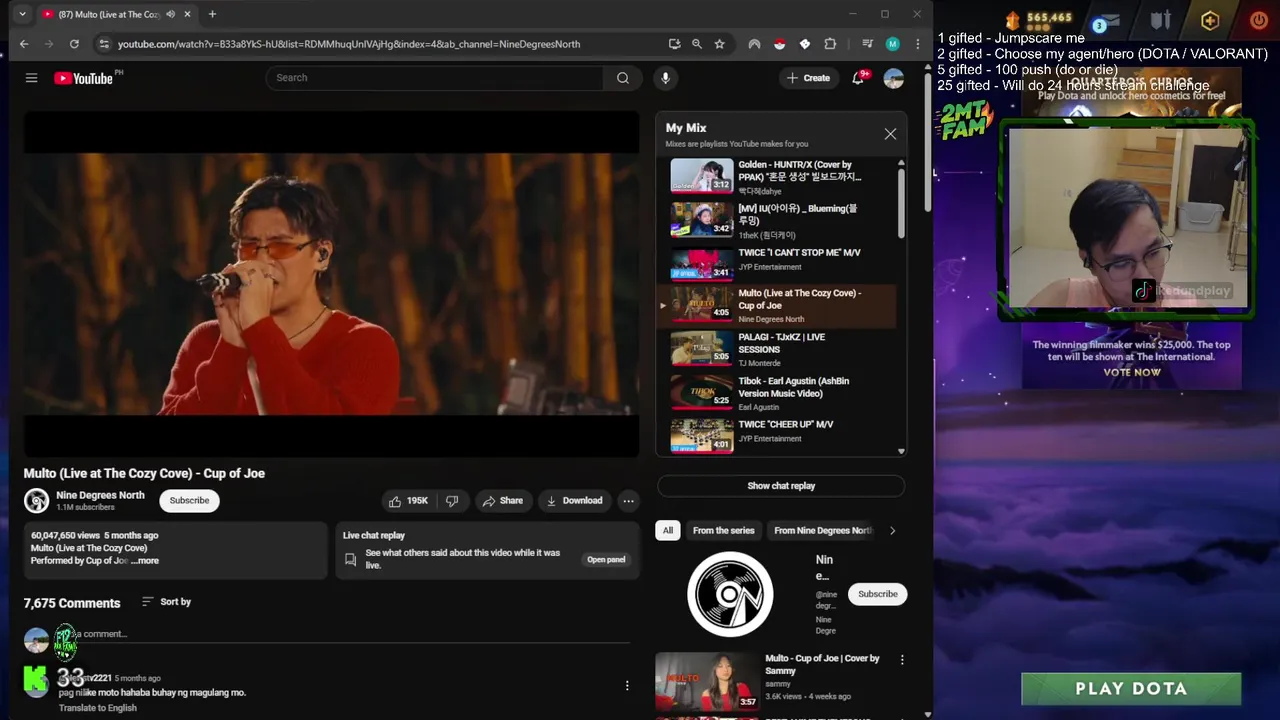Share the video
The height and width of the screenshot is (720, 1280).
click(x=503, y=501)
